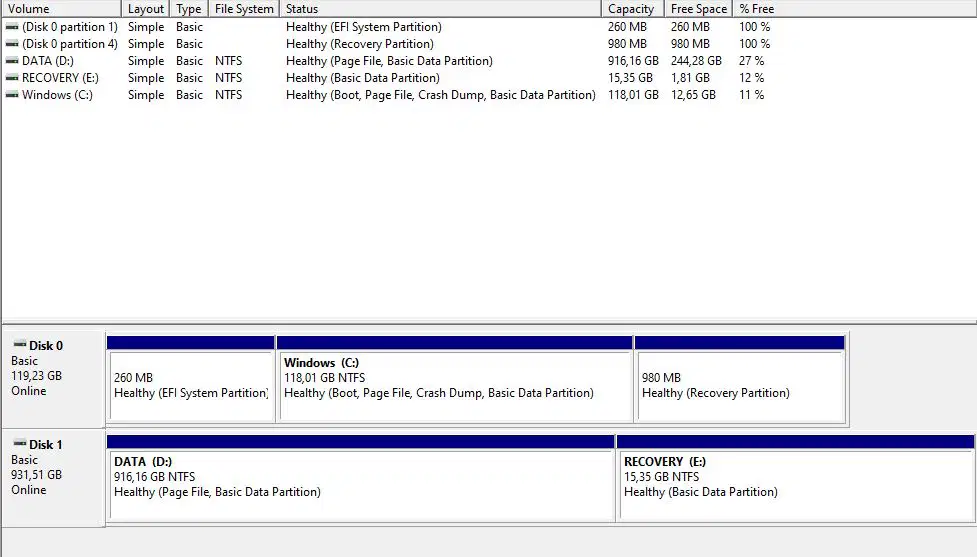Select the DATA (D:) partition block on Disk 1

tap(361, 478)
